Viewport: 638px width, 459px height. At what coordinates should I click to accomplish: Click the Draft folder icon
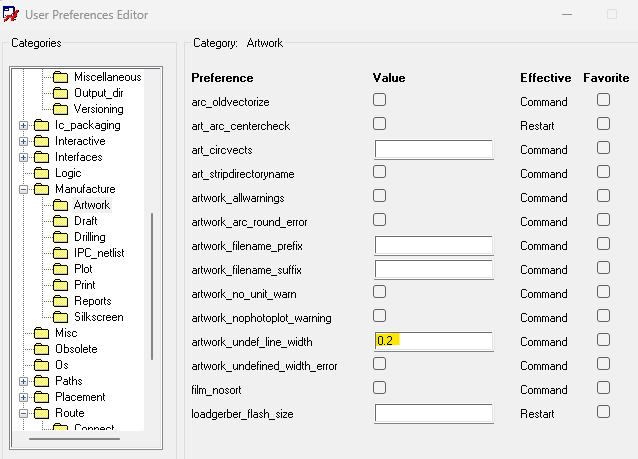click(60, 221)
